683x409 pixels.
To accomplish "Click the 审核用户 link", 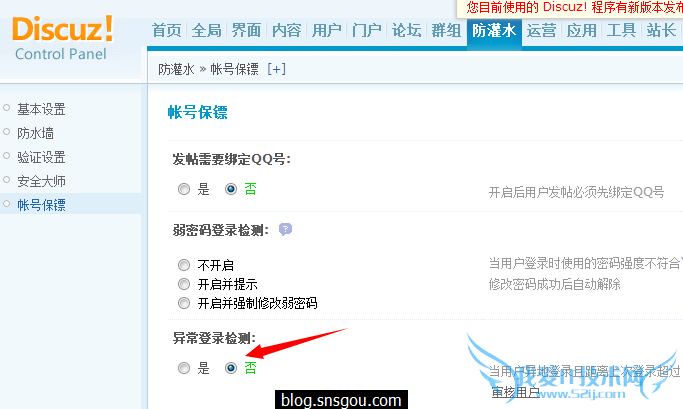I will pos(515,392).
